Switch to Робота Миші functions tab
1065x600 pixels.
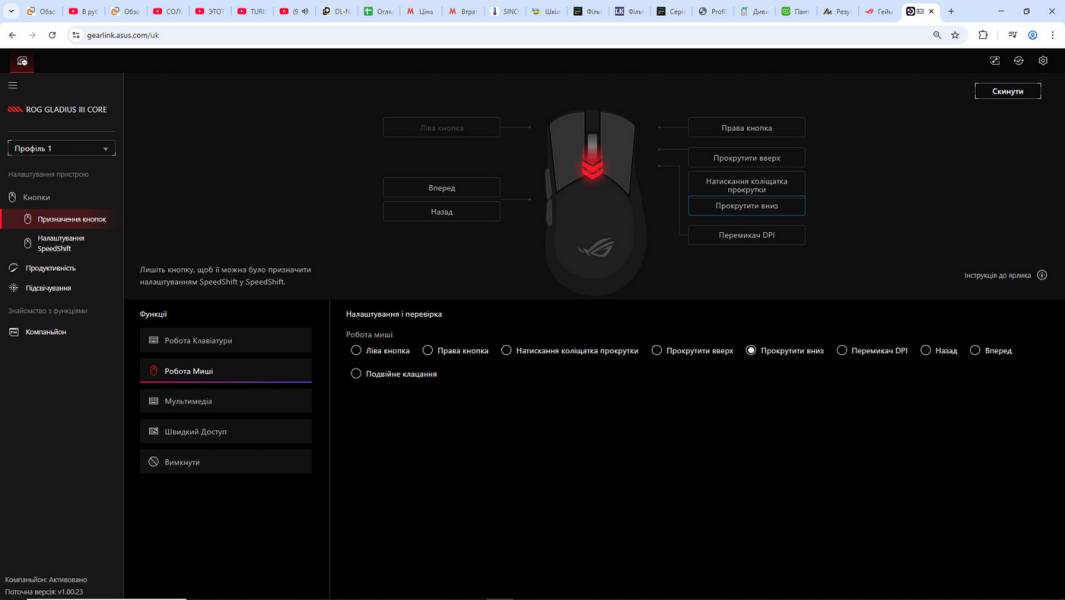coord(225,369)
